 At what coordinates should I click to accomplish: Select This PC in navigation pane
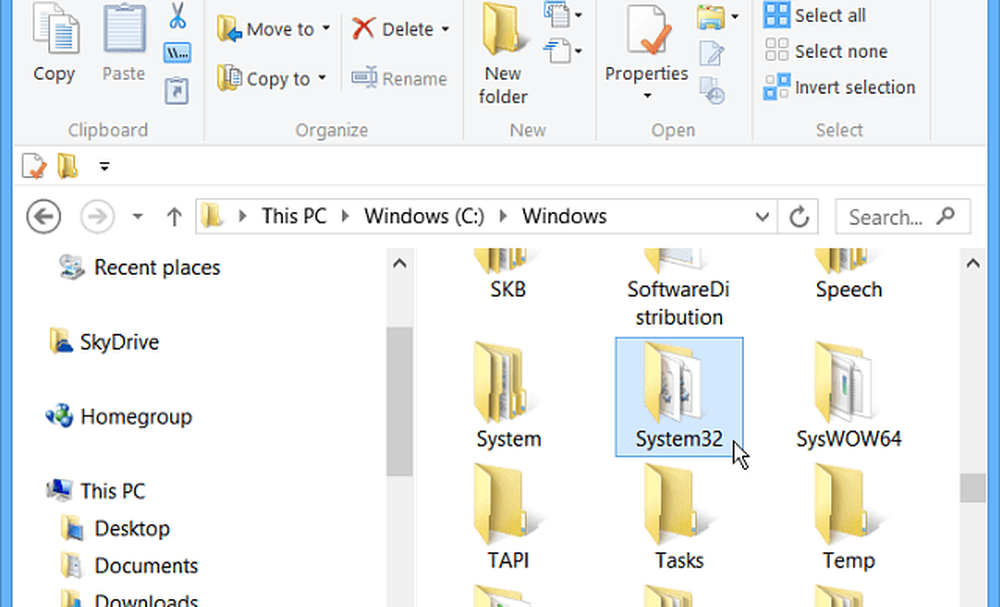(x=96, y=491)
